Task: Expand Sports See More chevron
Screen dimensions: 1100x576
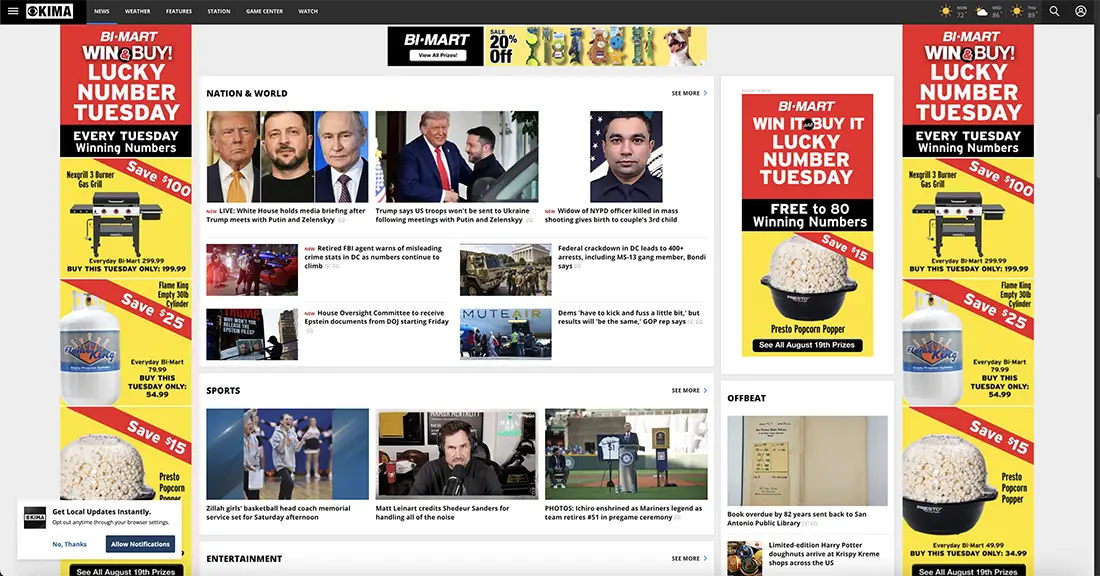Action: [705, 391]
